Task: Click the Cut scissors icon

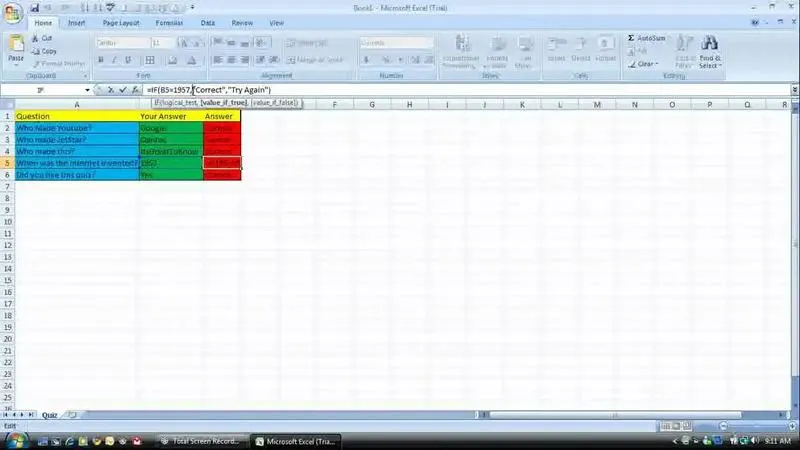Action: [x=36, y=38]
